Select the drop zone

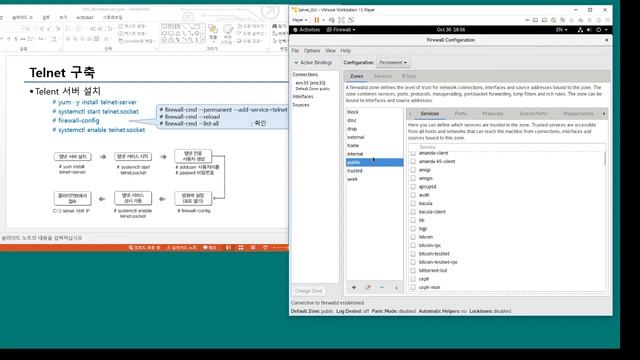[x=374, y=129]
